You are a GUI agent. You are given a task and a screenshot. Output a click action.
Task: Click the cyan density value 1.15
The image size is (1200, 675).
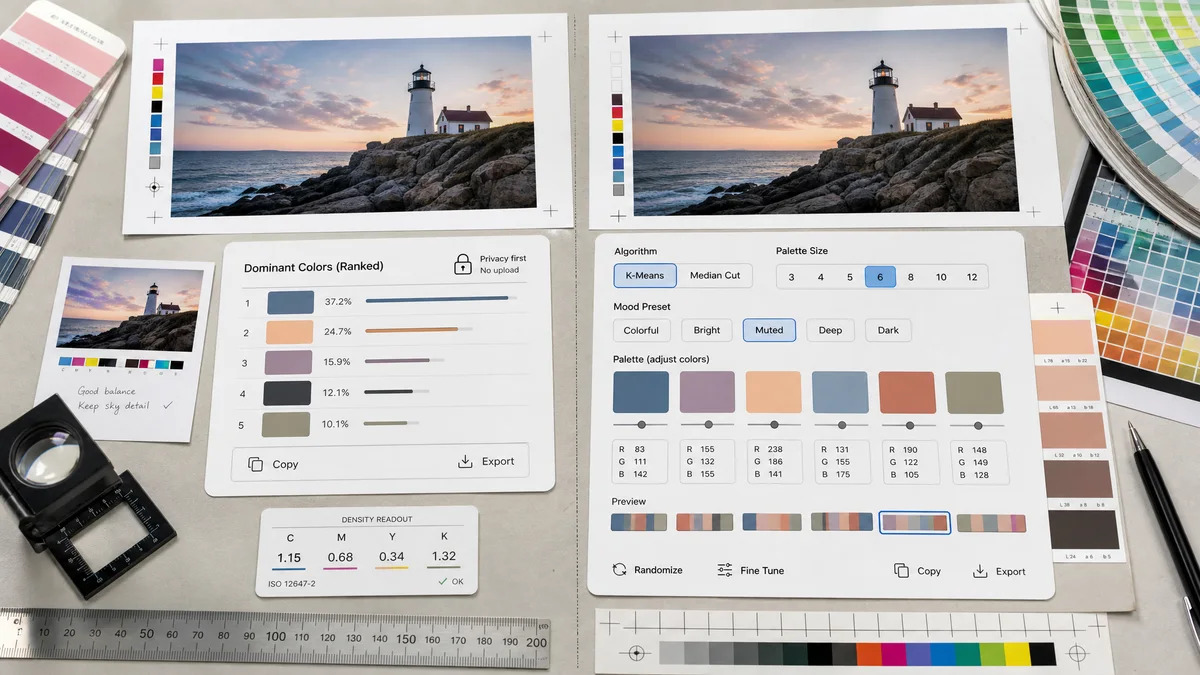click(289, 558)
